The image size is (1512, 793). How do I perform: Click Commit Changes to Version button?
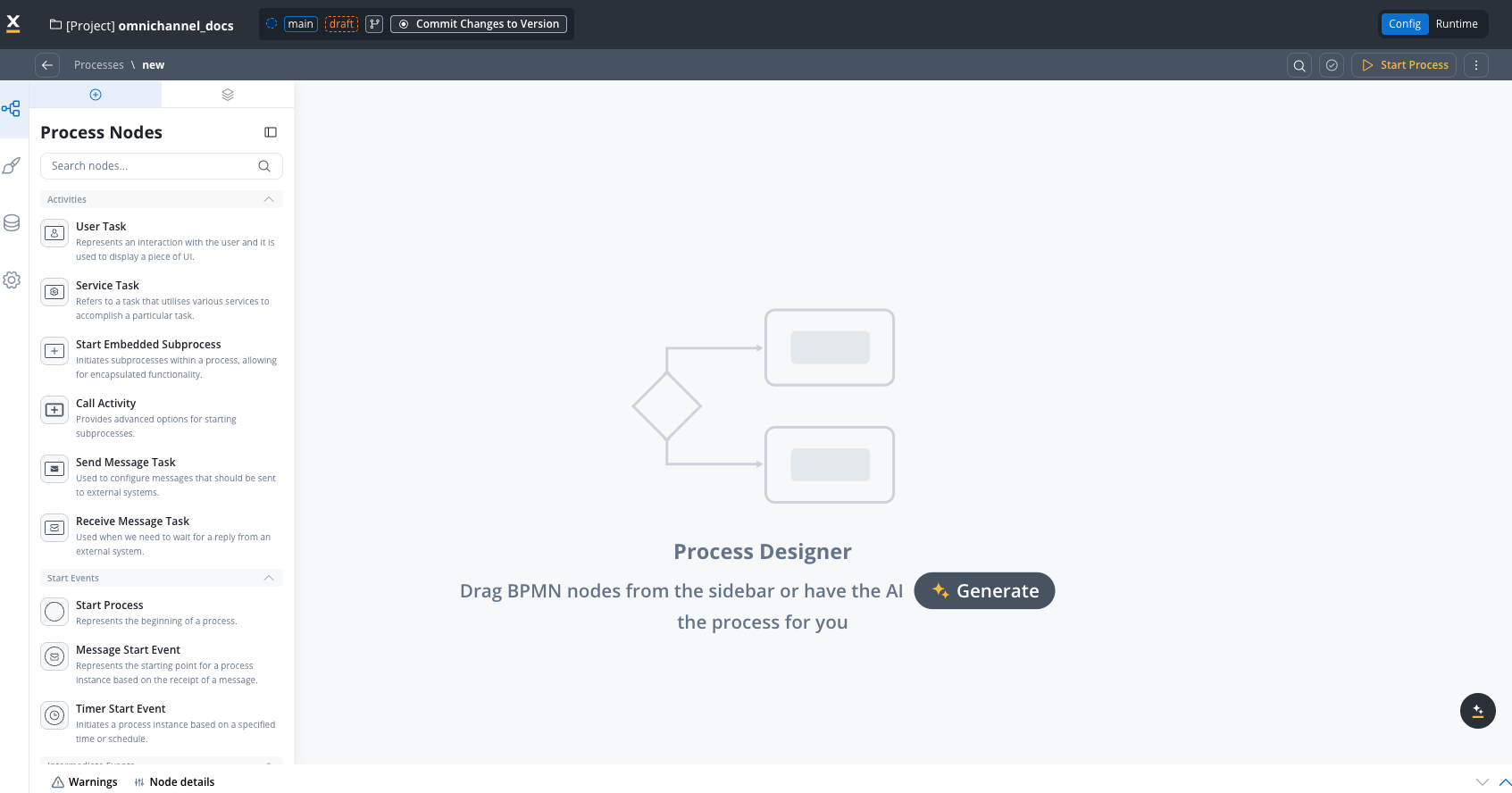[x=479, y=24]
